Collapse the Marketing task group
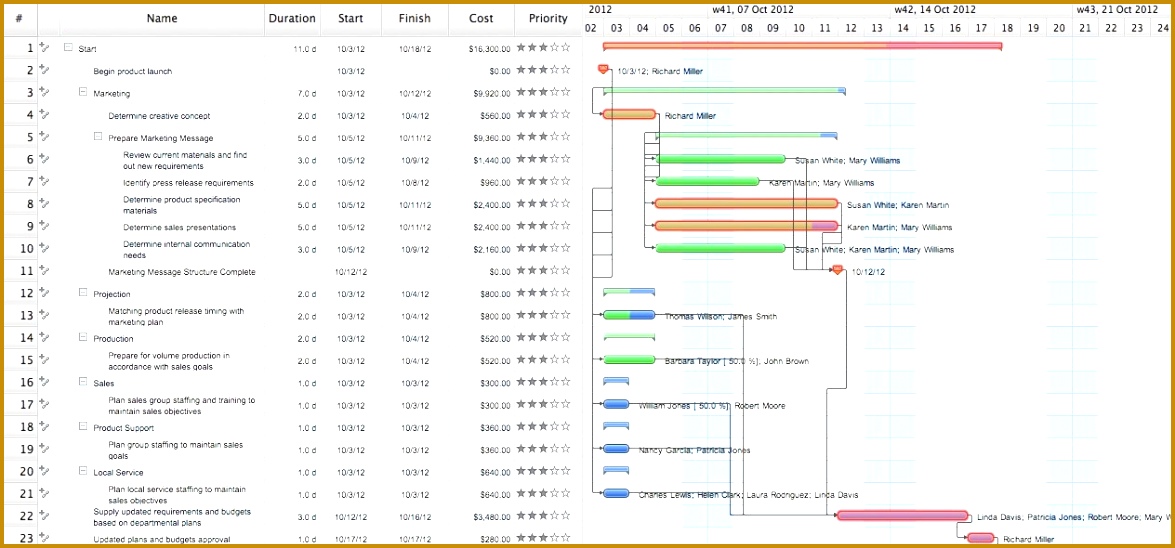 tap(83, 92)
